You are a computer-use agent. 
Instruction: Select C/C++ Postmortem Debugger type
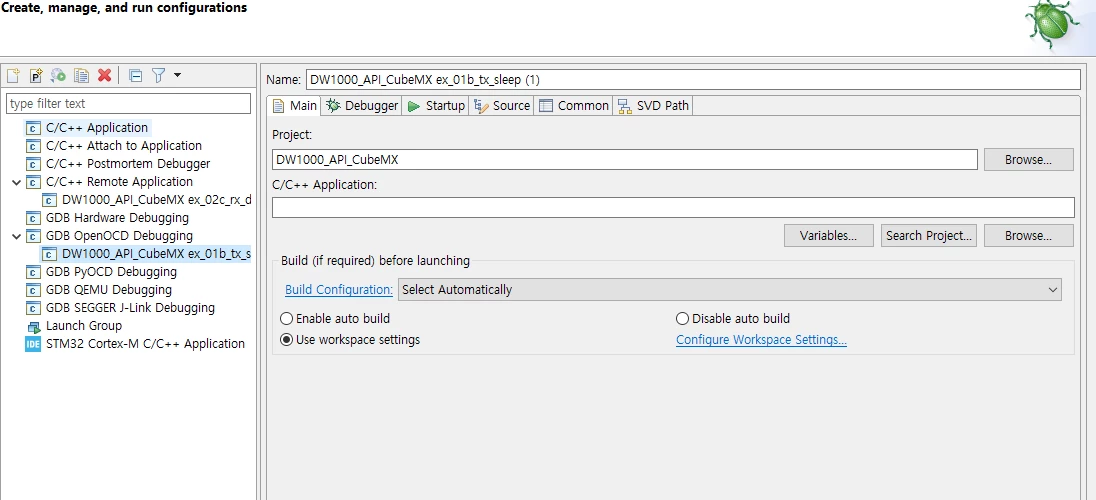128,164
